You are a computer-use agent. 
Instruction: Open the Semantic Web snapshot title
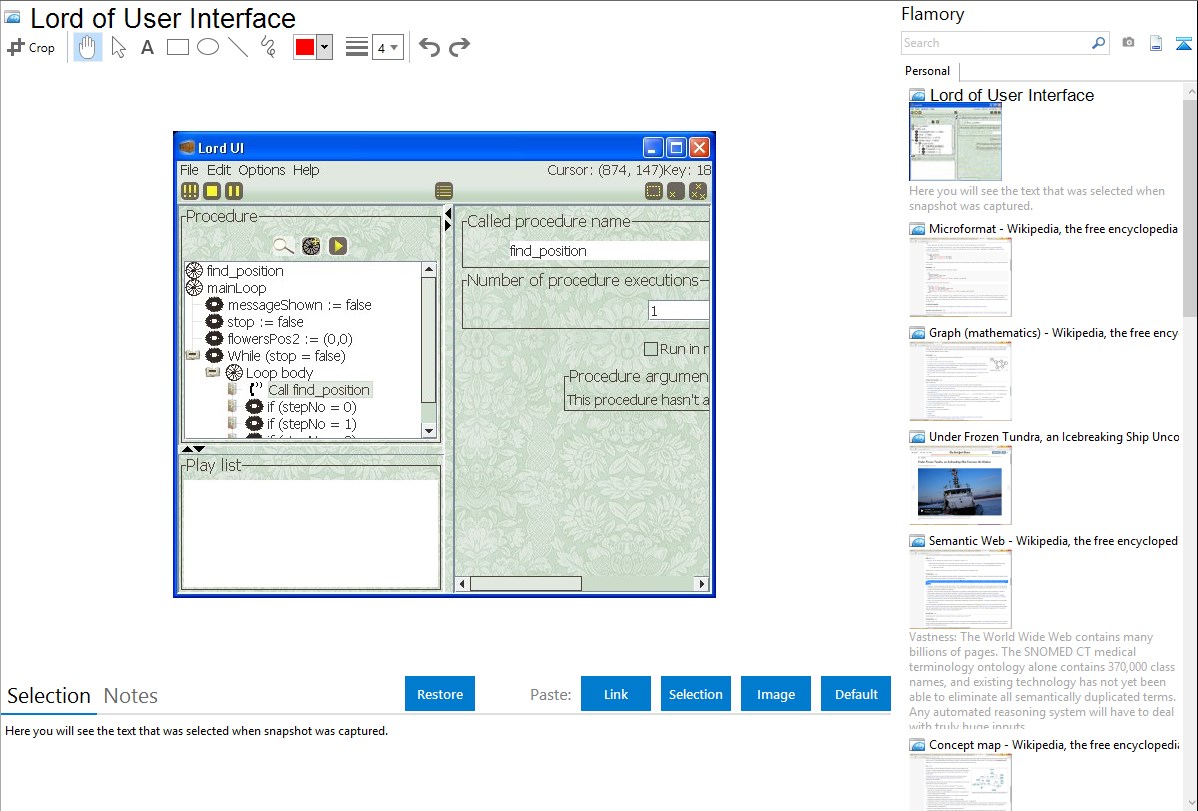[1053, 541]
